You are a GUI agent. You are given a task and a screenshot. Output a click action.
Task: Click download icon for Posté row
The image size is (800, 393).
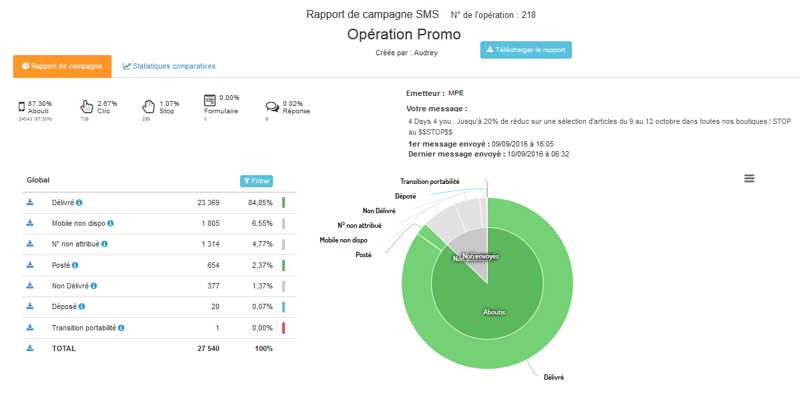(30, 265)
